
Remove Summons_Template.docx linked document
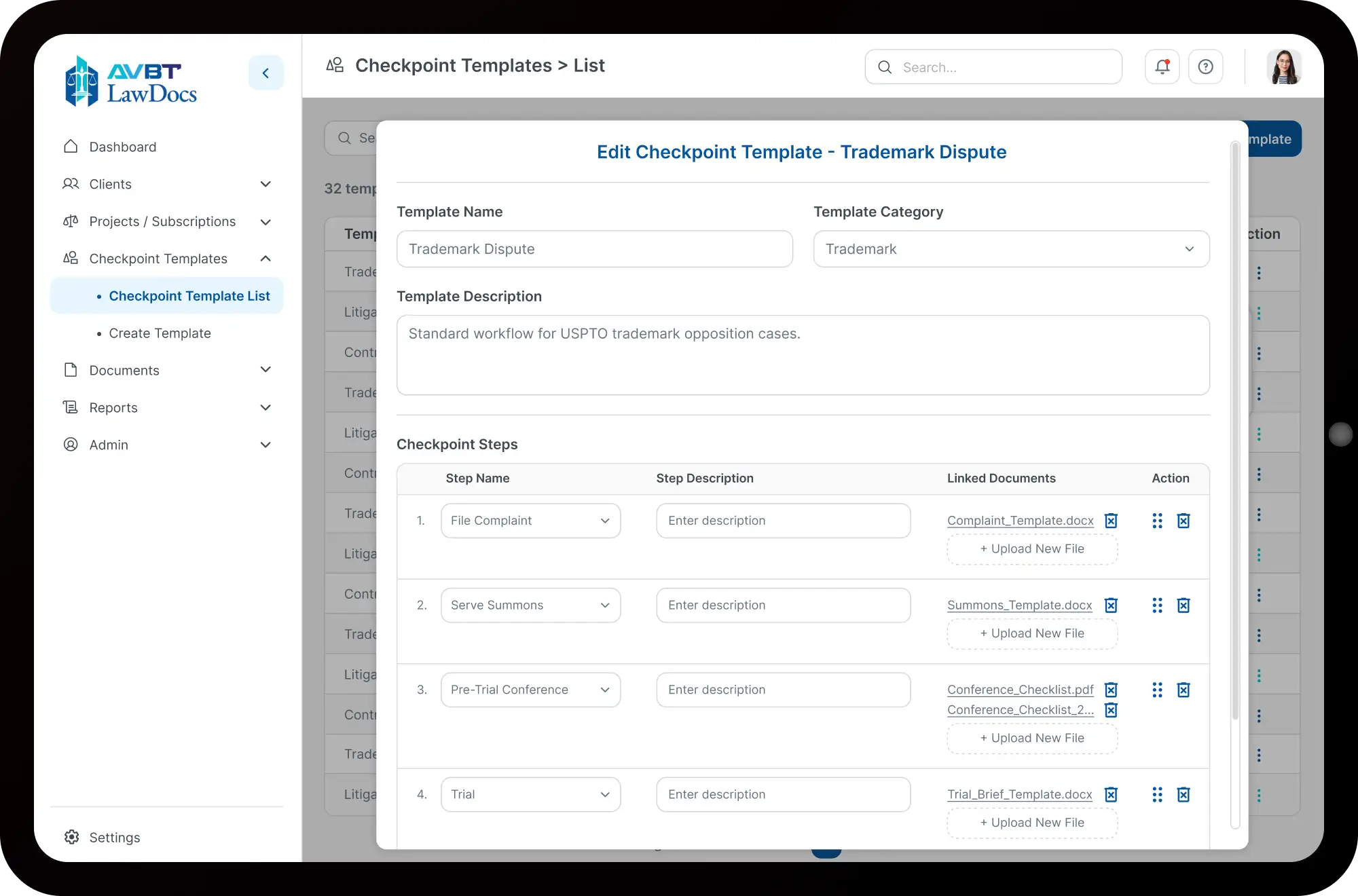[1111, 605]
